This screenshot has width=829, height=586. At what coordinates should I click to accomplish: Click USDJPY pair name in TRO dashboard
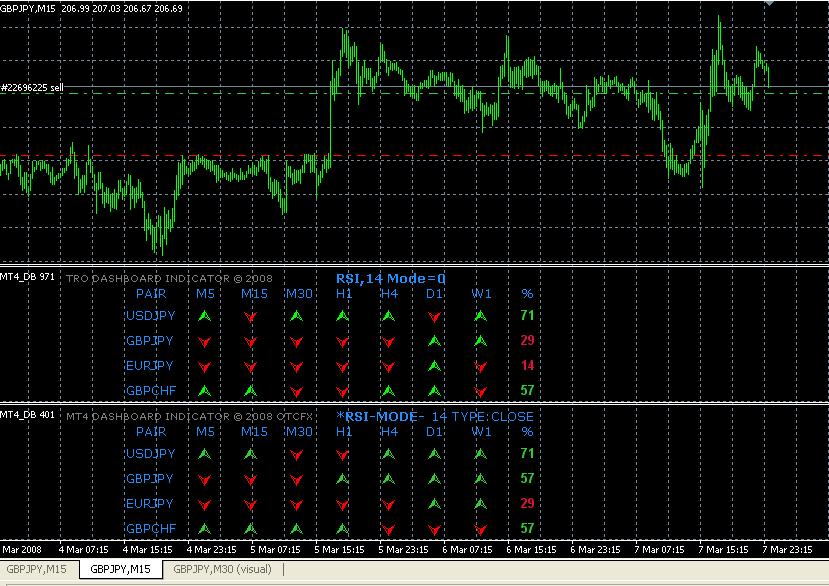pyautogui.click(x=151, y=316)
